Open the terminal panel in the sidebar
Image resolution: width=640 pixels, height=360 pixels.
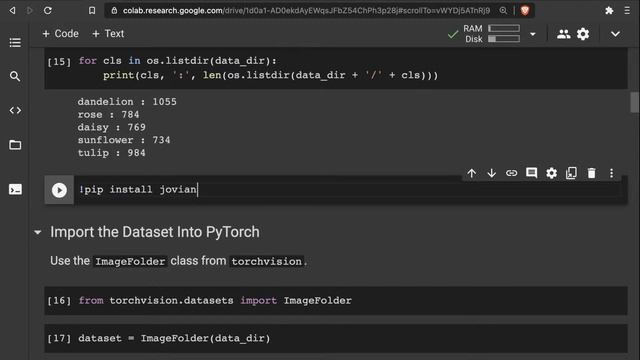coord(15,189)
